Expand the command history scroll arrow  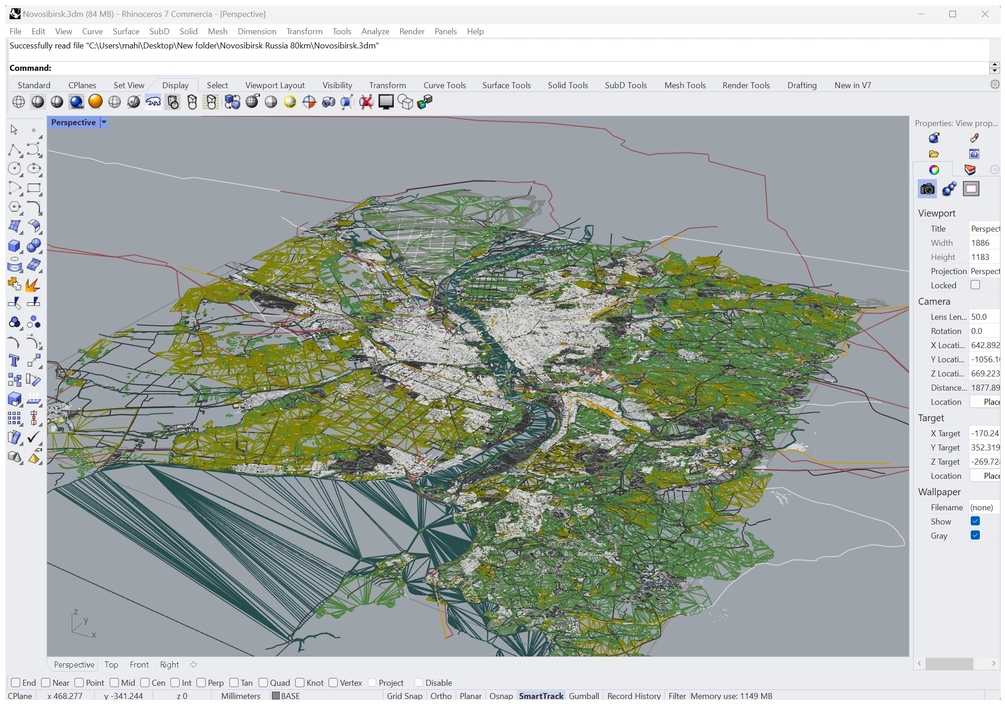994,68
